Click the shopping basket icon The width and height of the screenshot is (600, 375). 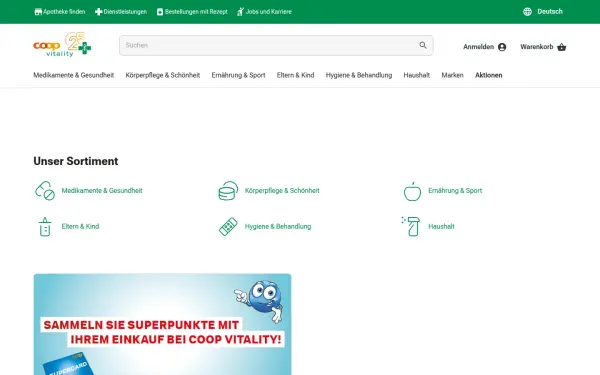coord(561,47)
